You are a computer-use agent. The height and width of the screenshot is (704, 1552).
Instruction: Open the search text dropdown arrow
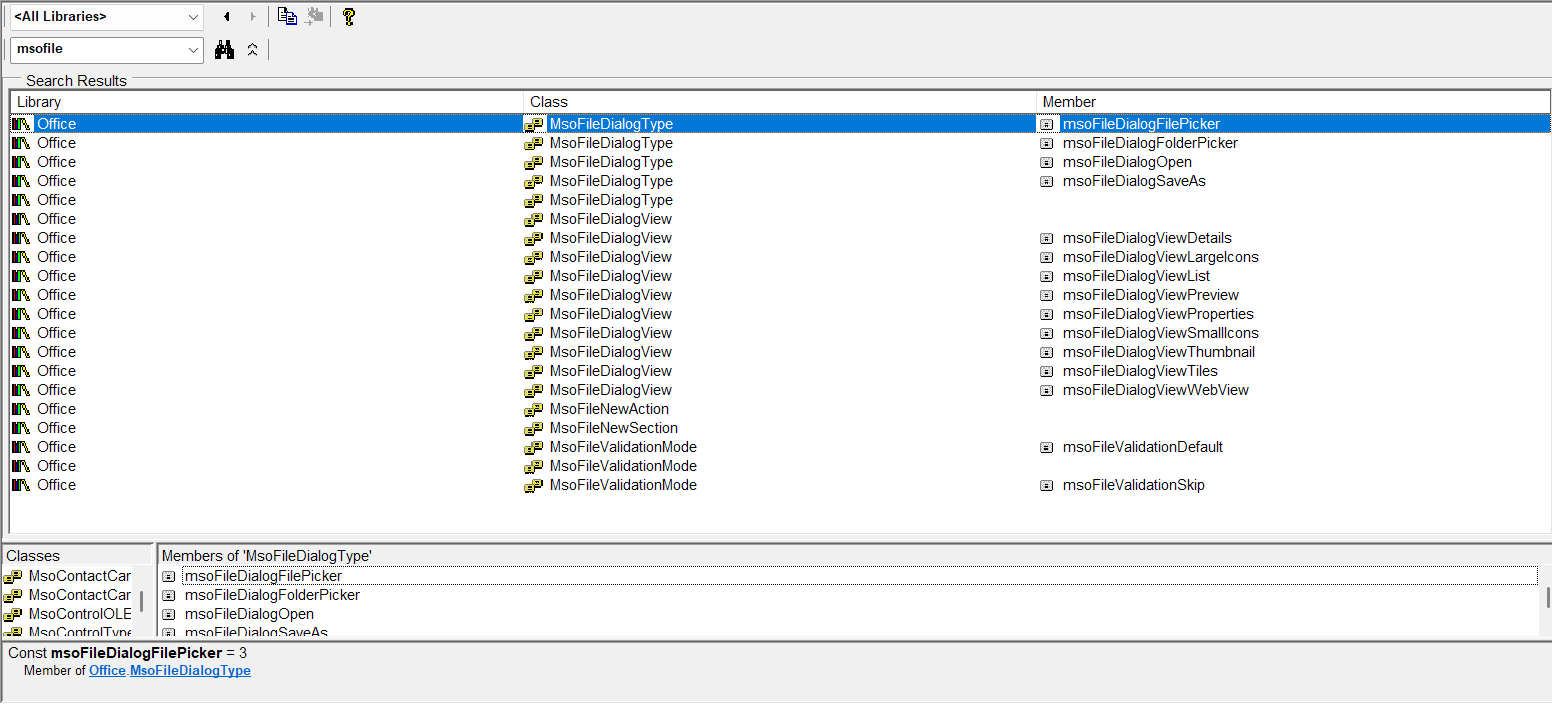click(193, 50)
